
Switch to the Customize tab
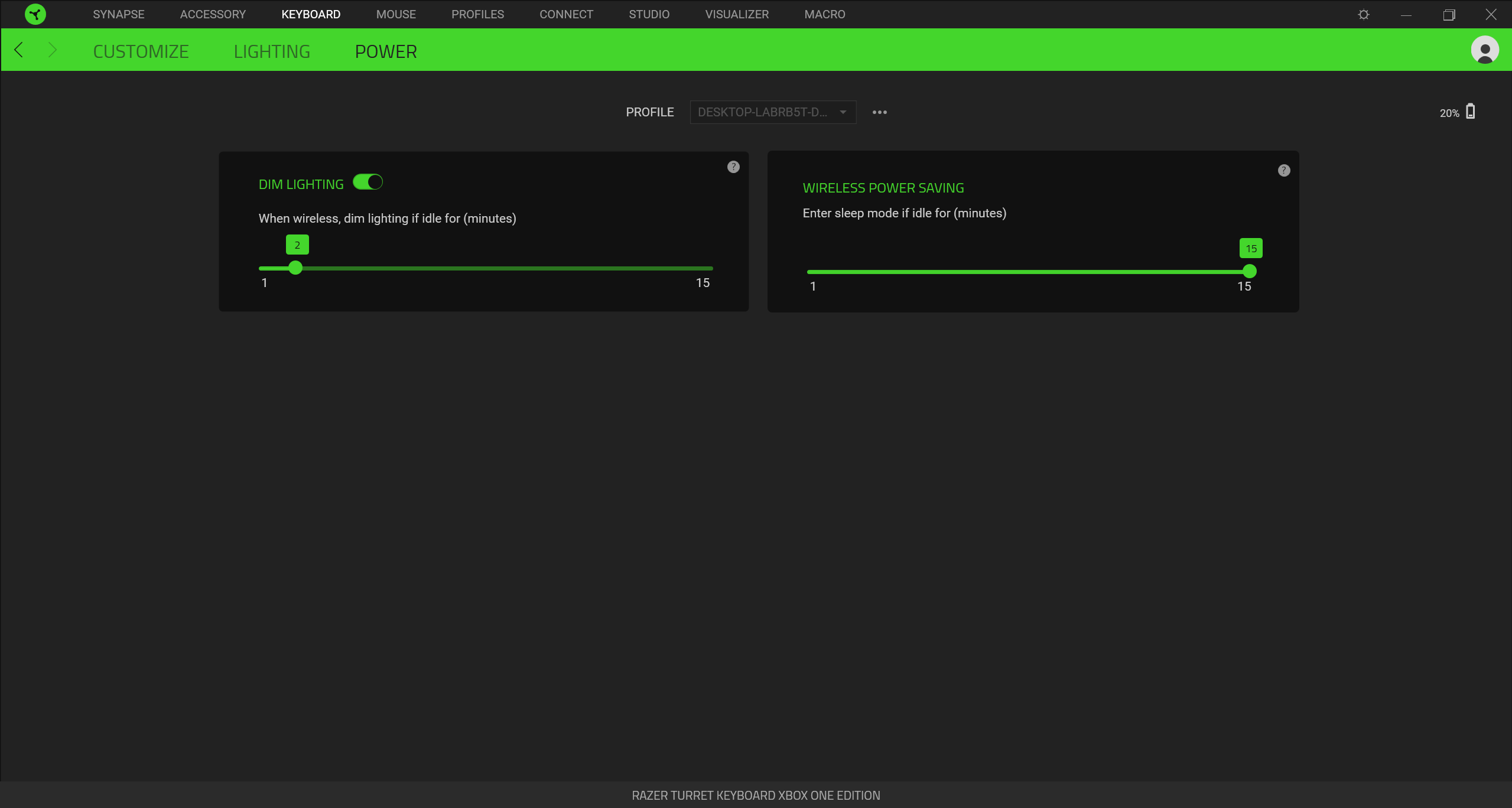pos(141,51)
